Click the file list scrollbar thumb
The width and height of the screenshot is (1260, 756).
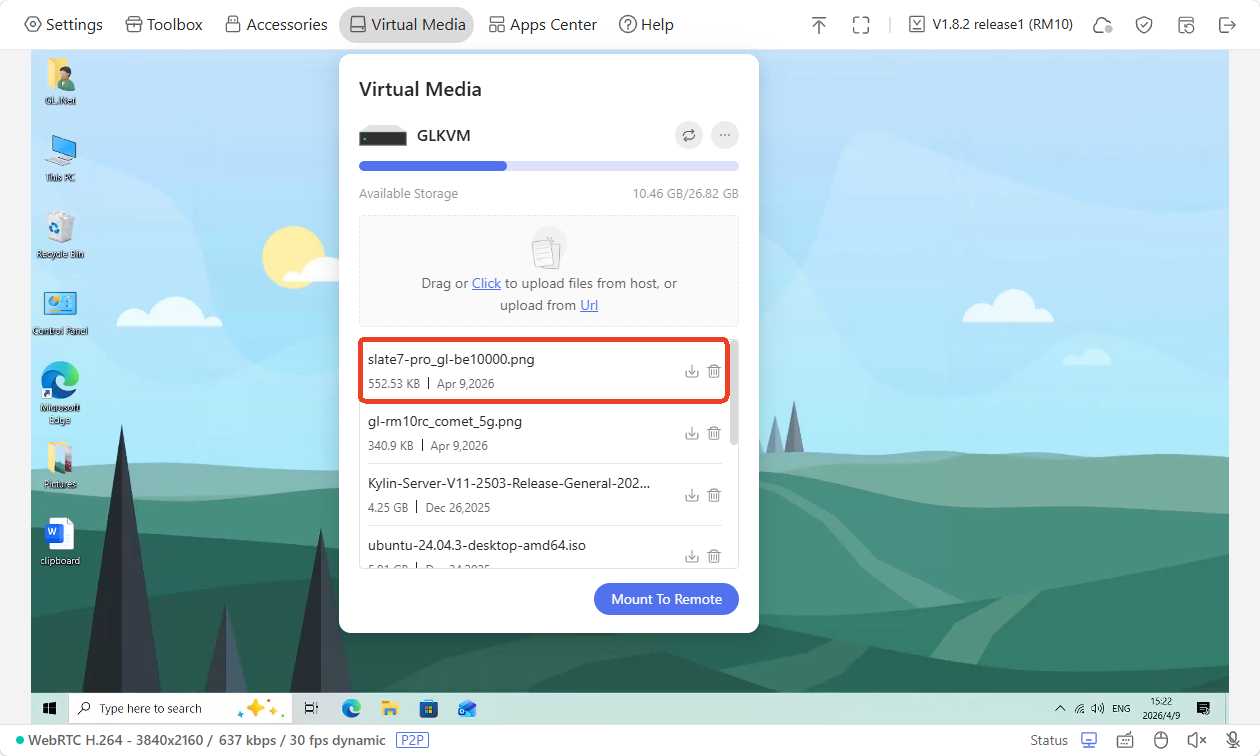pyautogui.click(x=734, y=392)
